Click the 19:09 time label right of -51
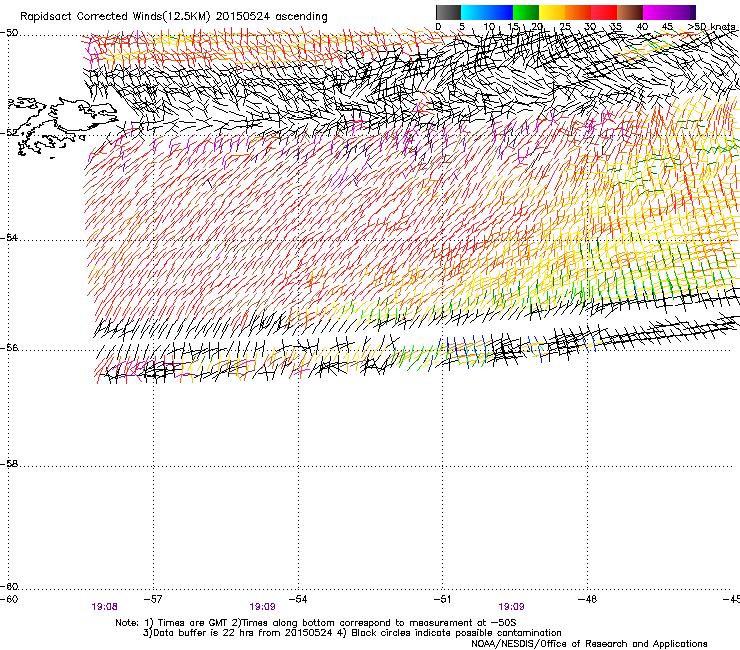 [511, 607]
